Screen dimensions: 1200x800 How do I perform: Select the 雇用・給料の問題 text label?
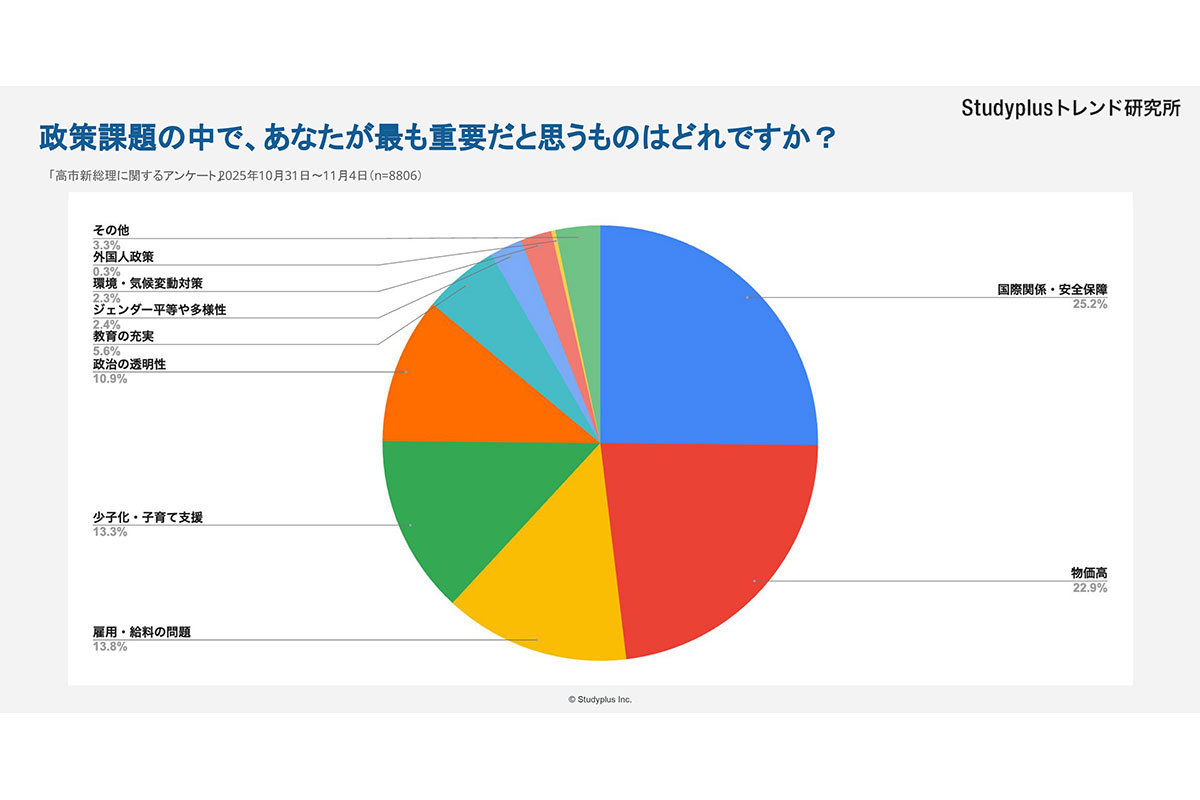tap(141, 632)
